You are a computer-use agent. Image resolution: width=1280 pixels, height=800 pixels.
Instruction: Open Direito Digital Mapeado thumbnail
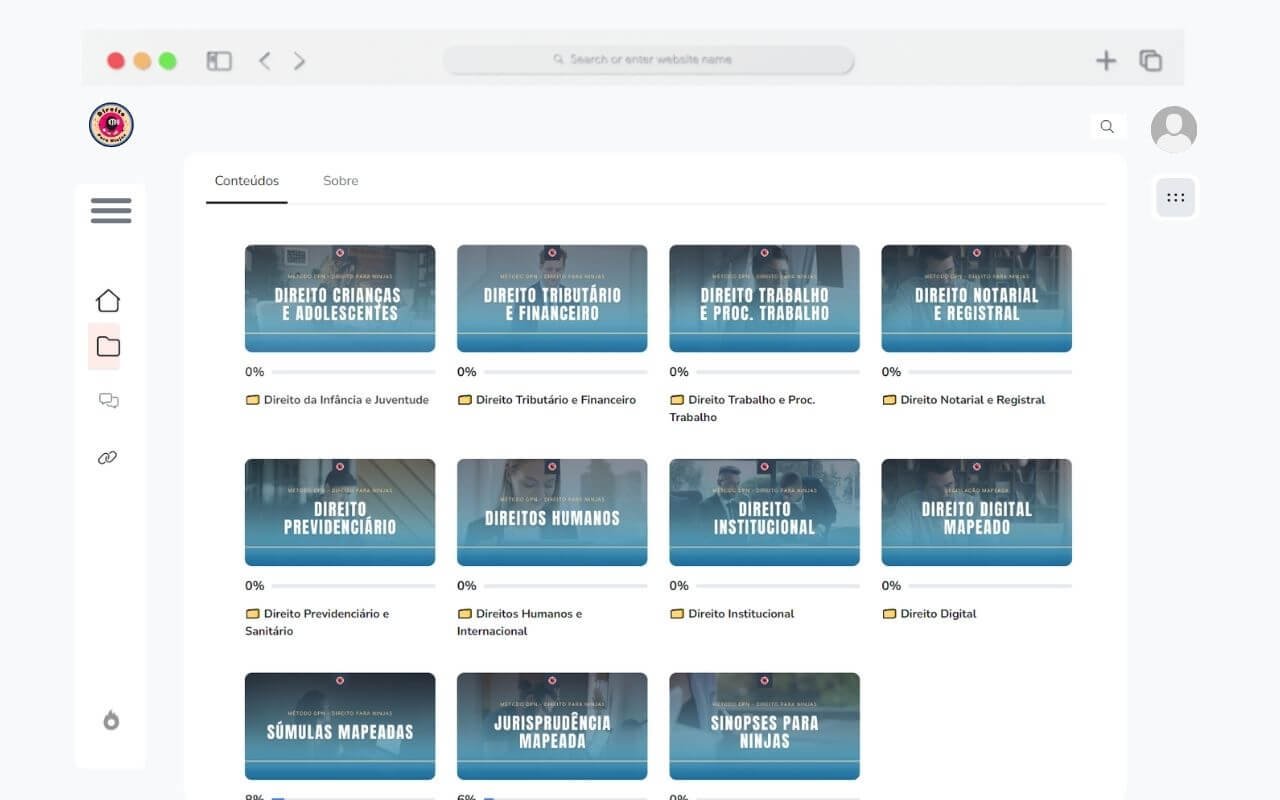[x=976, y=512]
